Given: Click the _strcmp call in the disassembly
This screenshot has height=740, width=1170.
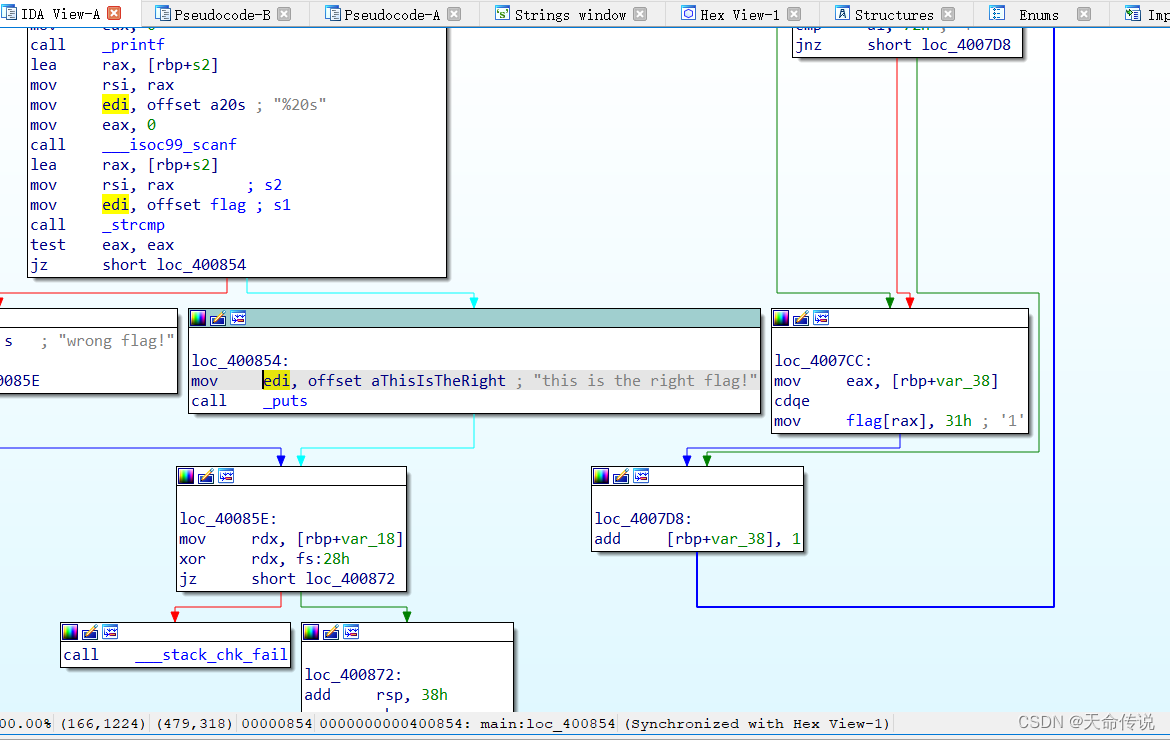Looking at the screenshot, I should [133, 224].
